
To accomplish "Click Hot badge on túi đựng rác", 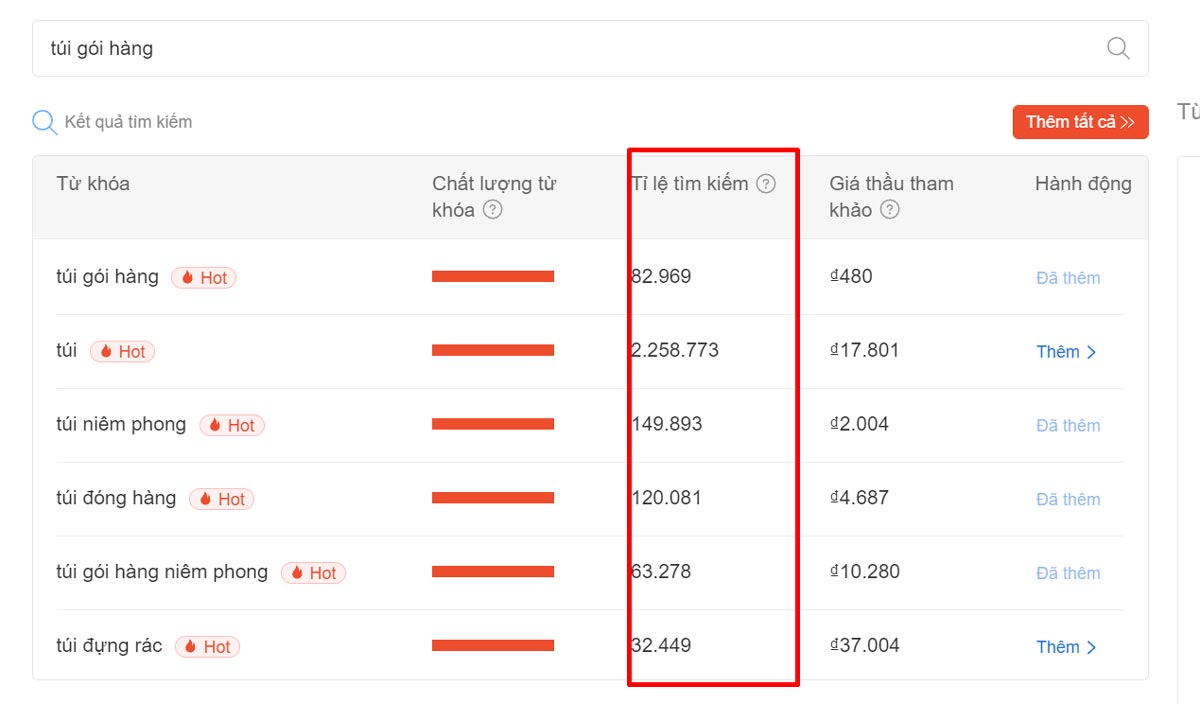I will click(208, 647).
